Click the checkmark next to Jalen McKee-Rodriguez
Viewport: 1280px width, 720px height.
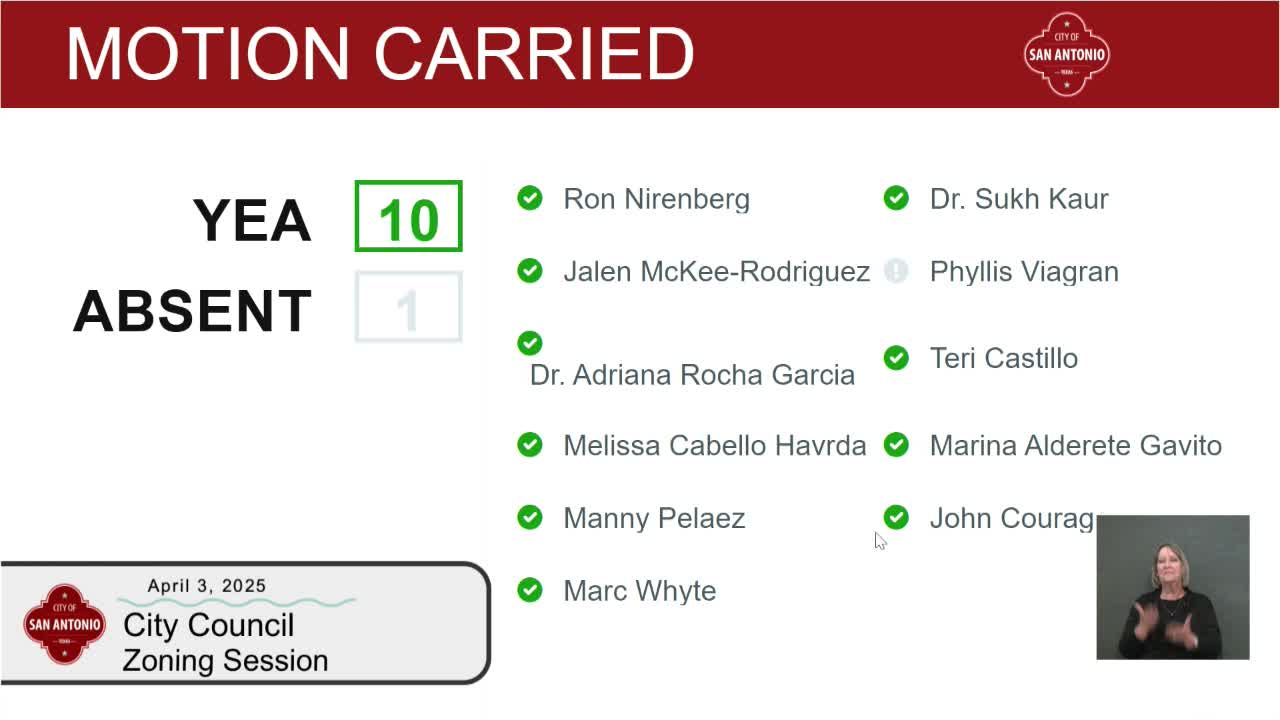[530, 271]
